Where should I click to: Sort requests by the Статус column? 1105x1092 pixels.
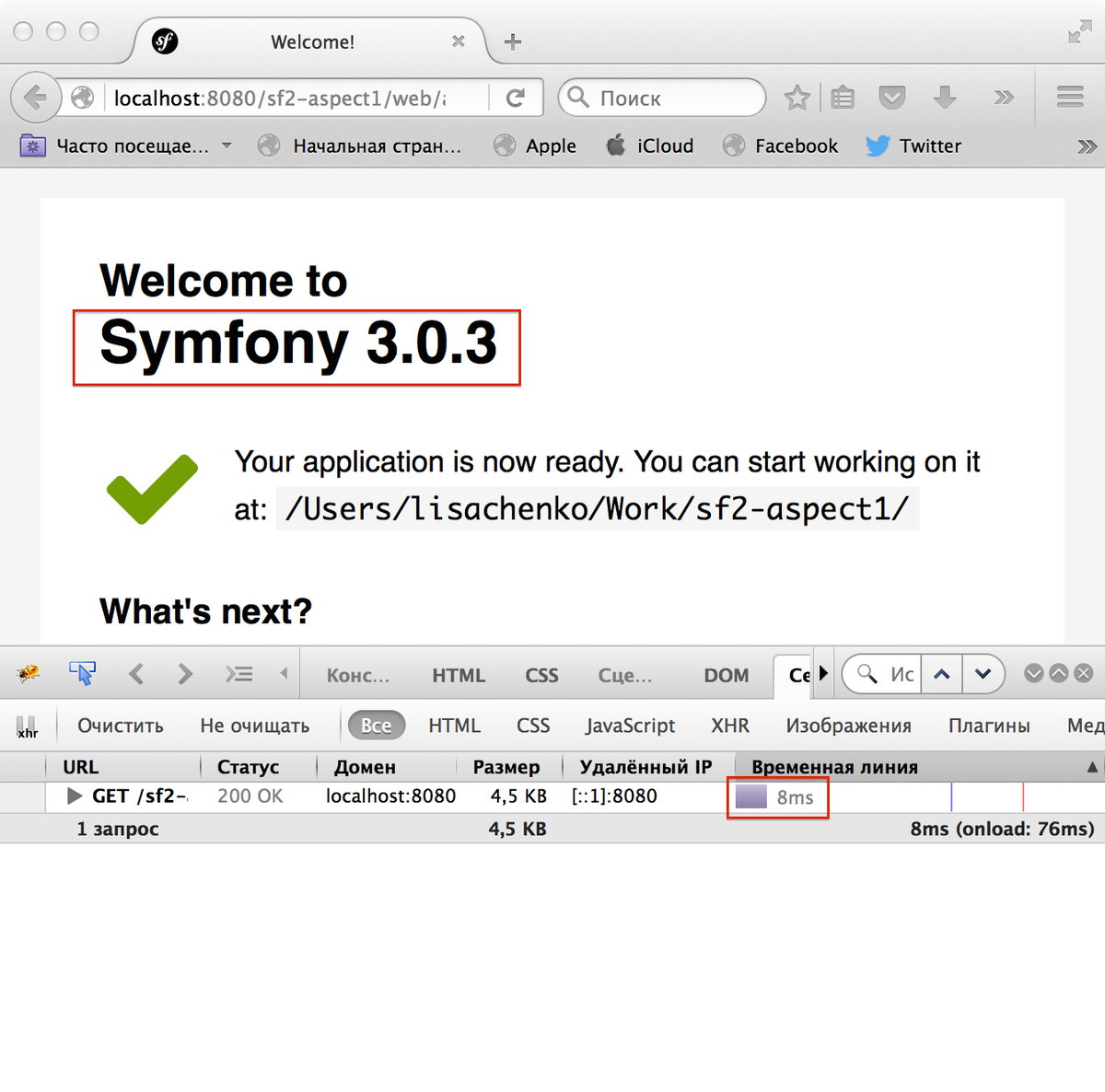click(259, 767)
